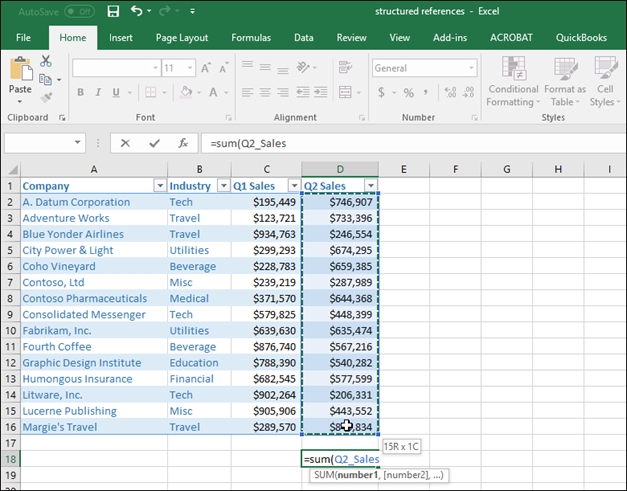This screenshot has width=627, height=491.
Task: Open the Formulas ribbon tab
Action: pos(251,38)
